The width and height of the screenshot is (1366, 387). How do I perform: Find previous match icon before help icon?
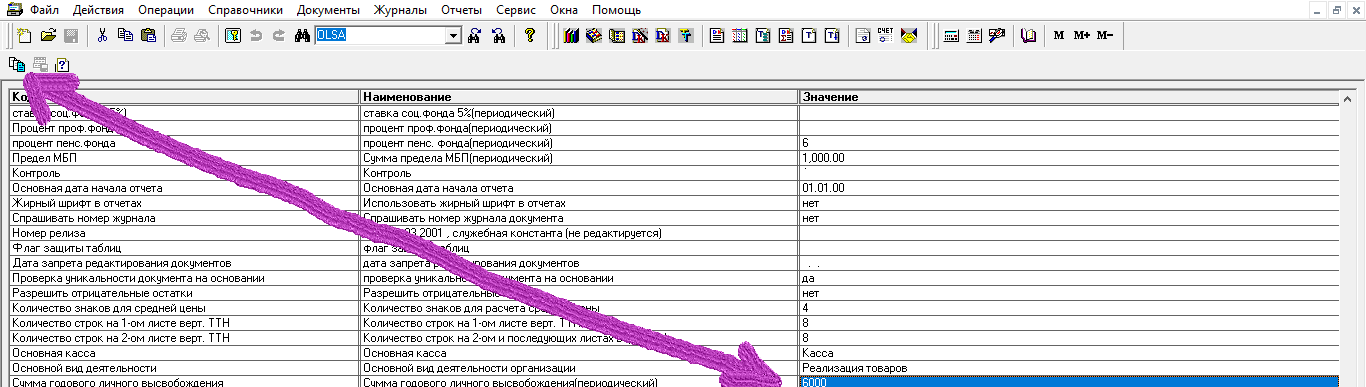[x=498, y=36]
